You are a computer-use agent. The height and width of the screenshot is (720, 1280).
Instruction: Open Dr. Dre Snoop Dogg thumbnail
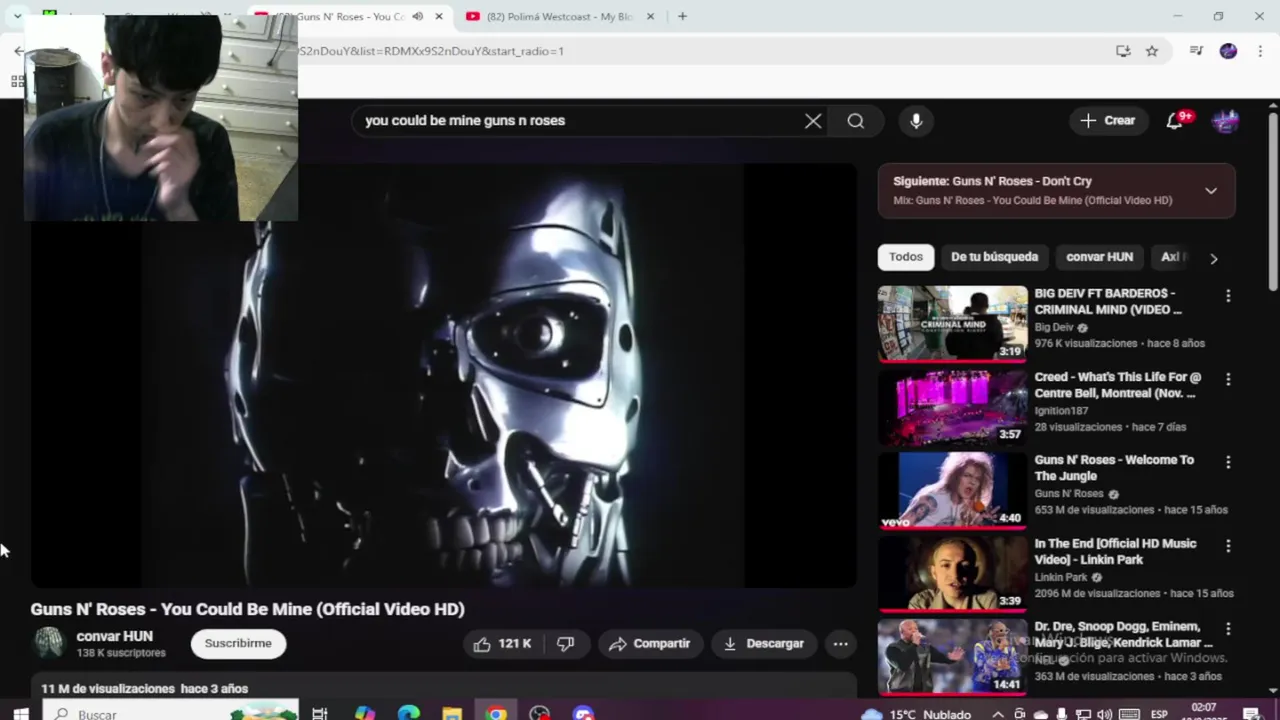(952, 656)
